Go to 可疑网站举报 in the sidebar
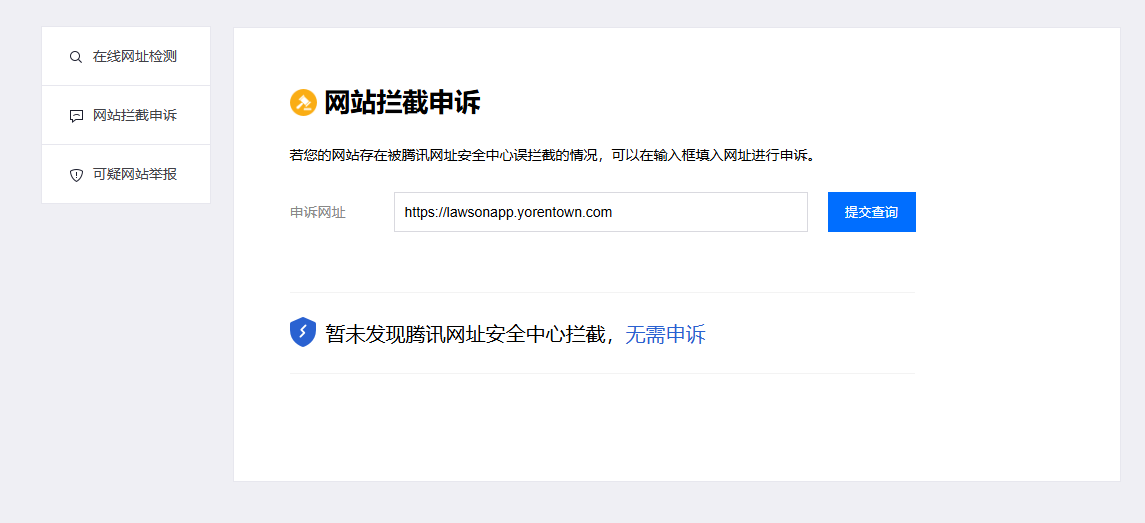The height and width of the screenshot is (523, 1145). coord(126,175)
